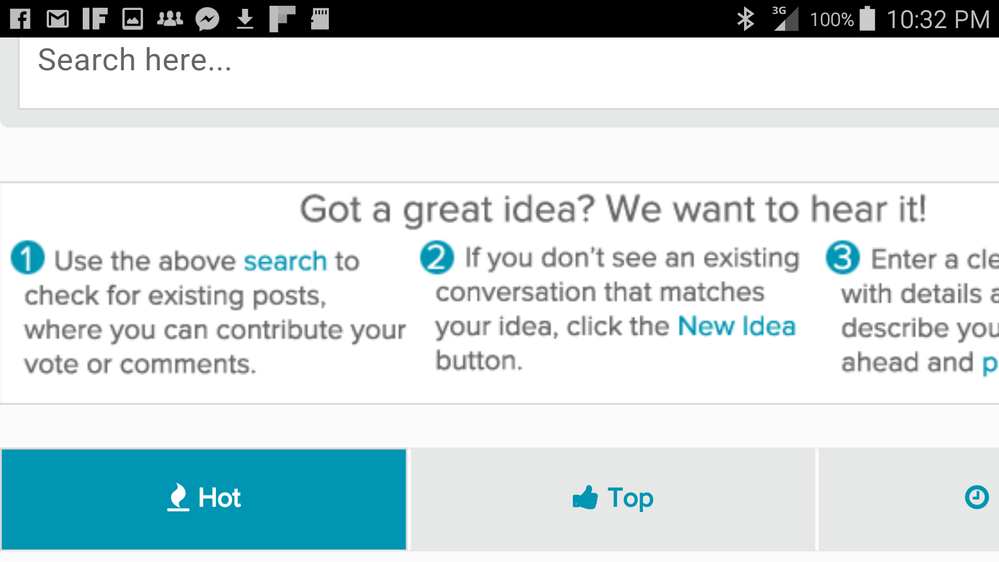Open the Flipboard notification icon

coord(282,18)
